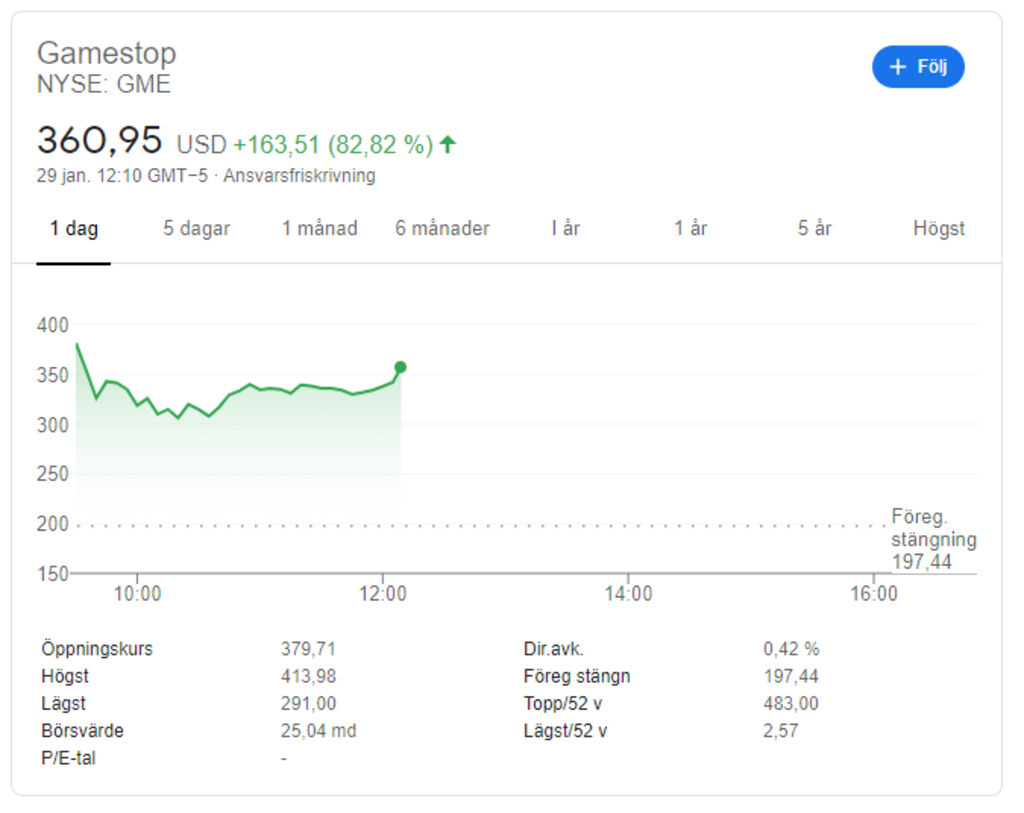Select the "1 år" one-year tab
The width and height of the screenshot is (1024, 813).
(x=690, y=229)
